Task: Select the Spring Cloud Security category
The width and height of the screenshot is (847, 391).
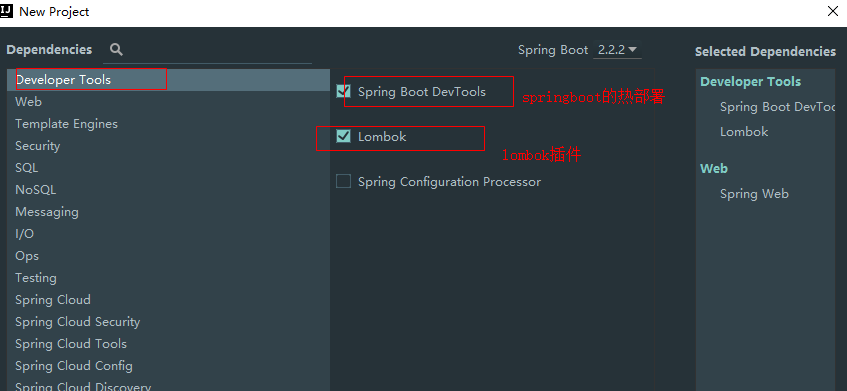Action: tap(168, 322)
